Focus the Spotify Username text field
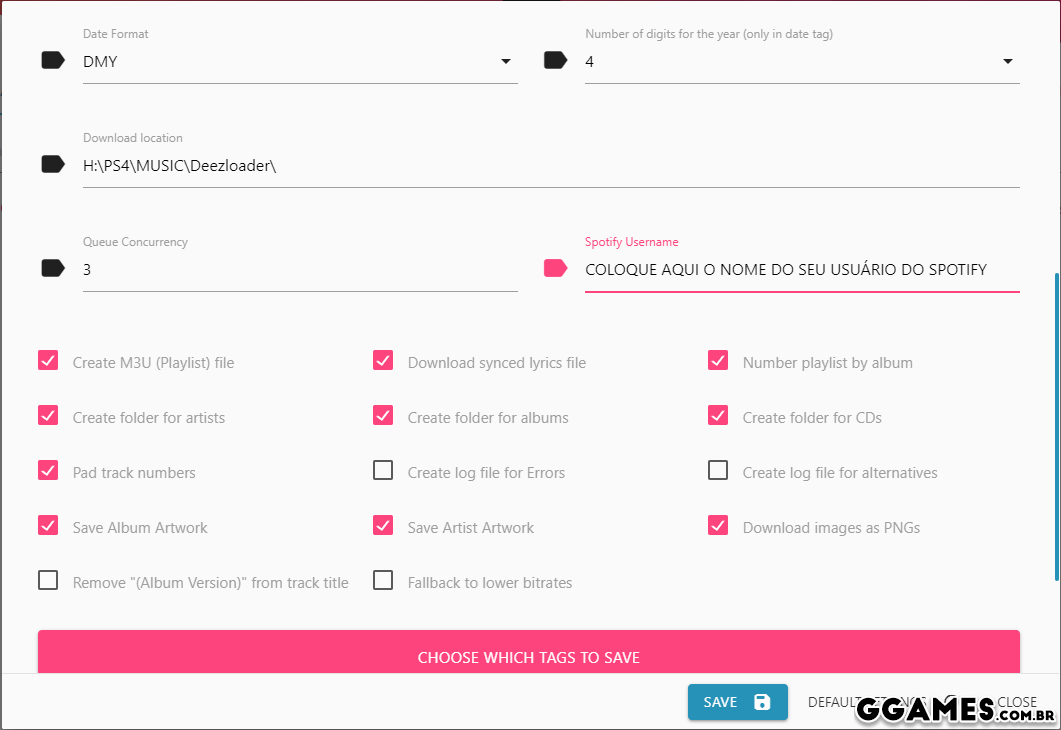The width and height of the screenshot is (1061, 730). (800, 270)
